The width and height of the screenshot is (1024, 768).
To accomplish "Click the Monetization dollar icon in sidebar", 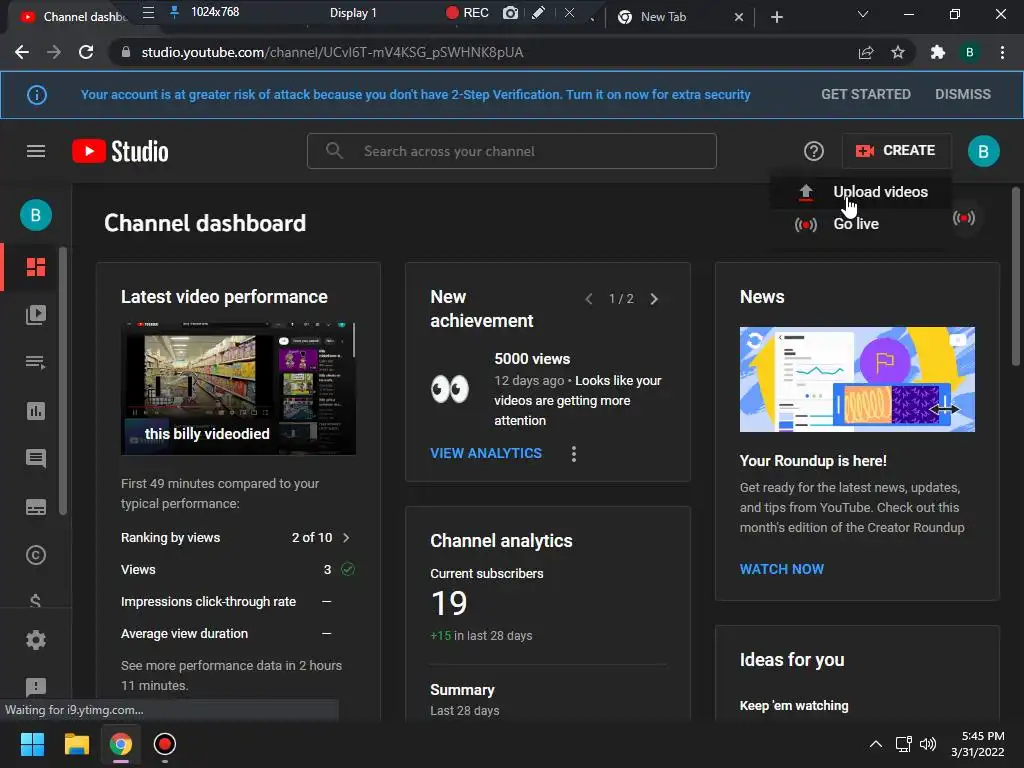I will [36, 601].
